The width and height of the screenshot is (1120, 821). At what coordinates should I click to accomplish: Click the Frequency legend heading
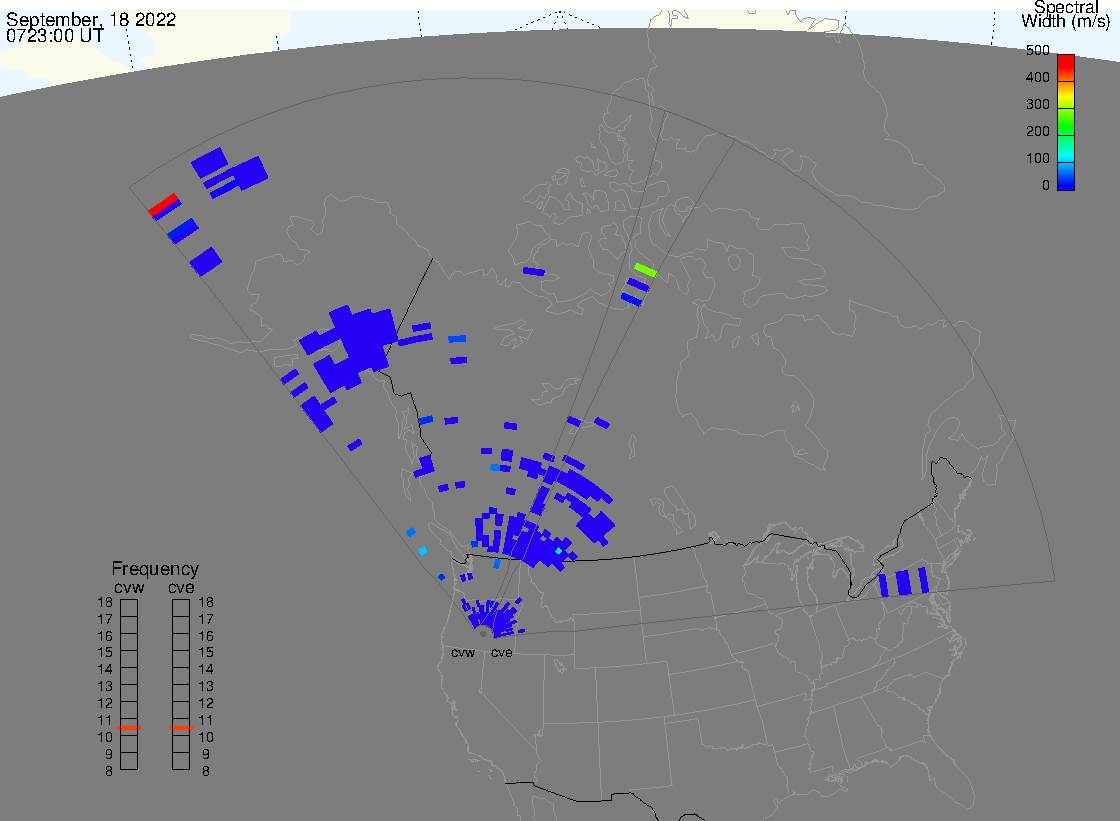coord(155,569)
